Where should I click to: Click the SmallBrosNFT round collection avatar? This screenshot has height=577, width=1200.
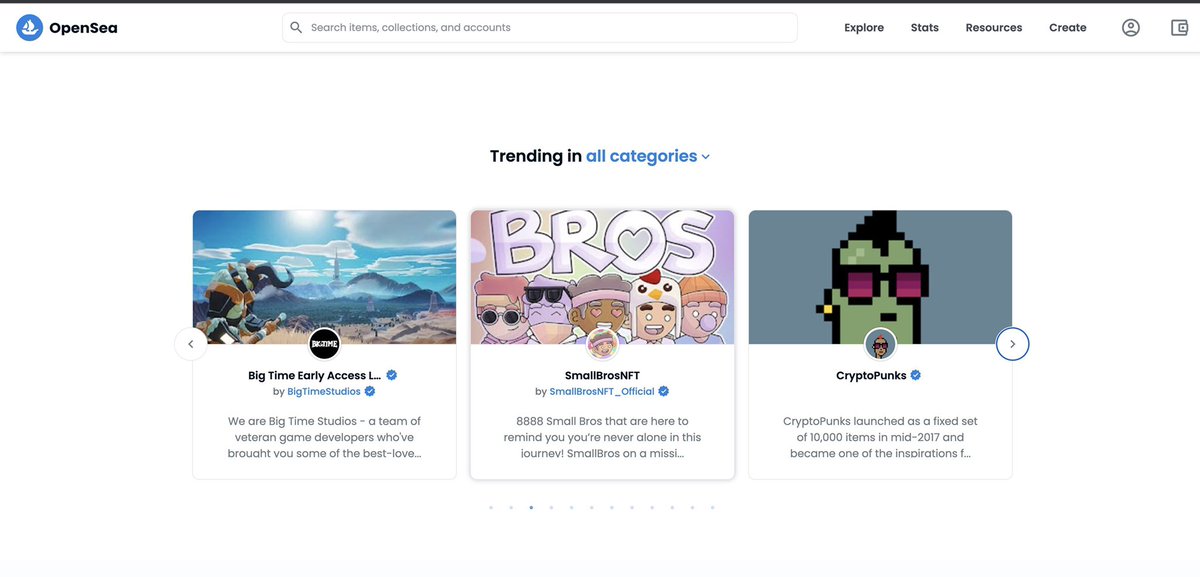click(602, 344)
